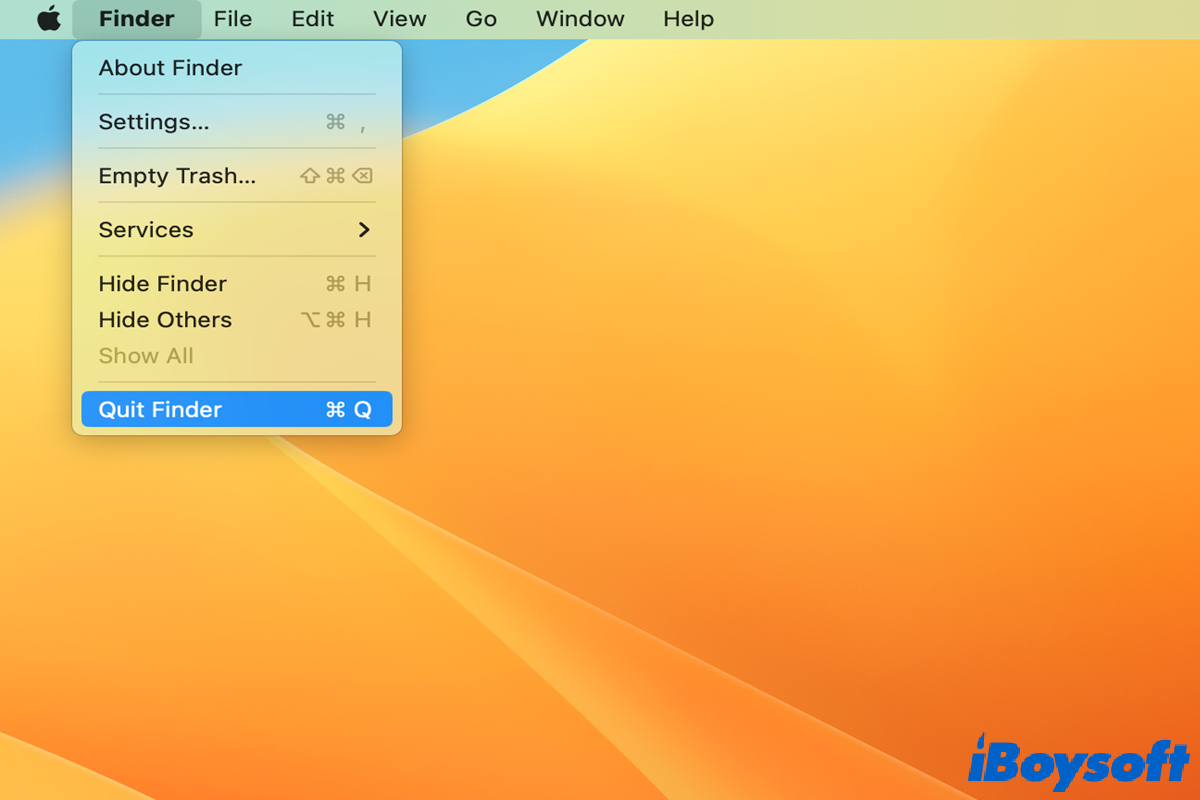Open the Window menu
Image resolution: width=1200 pixels, height=800 pixels.
point(580,19)
